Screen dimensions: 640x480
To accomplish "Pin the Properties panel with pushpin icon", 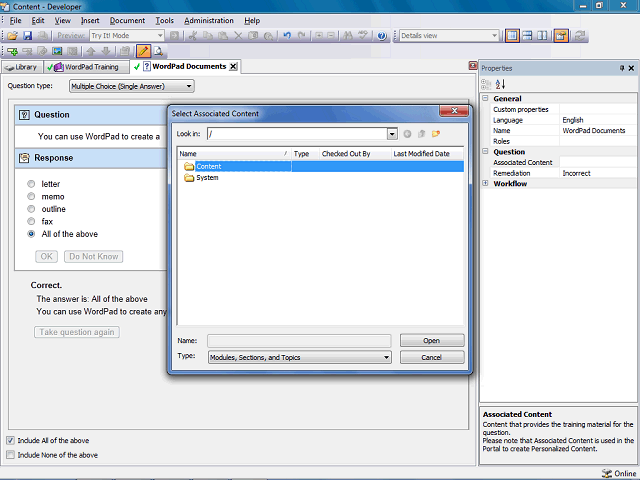I will click(x=622, y=68).
